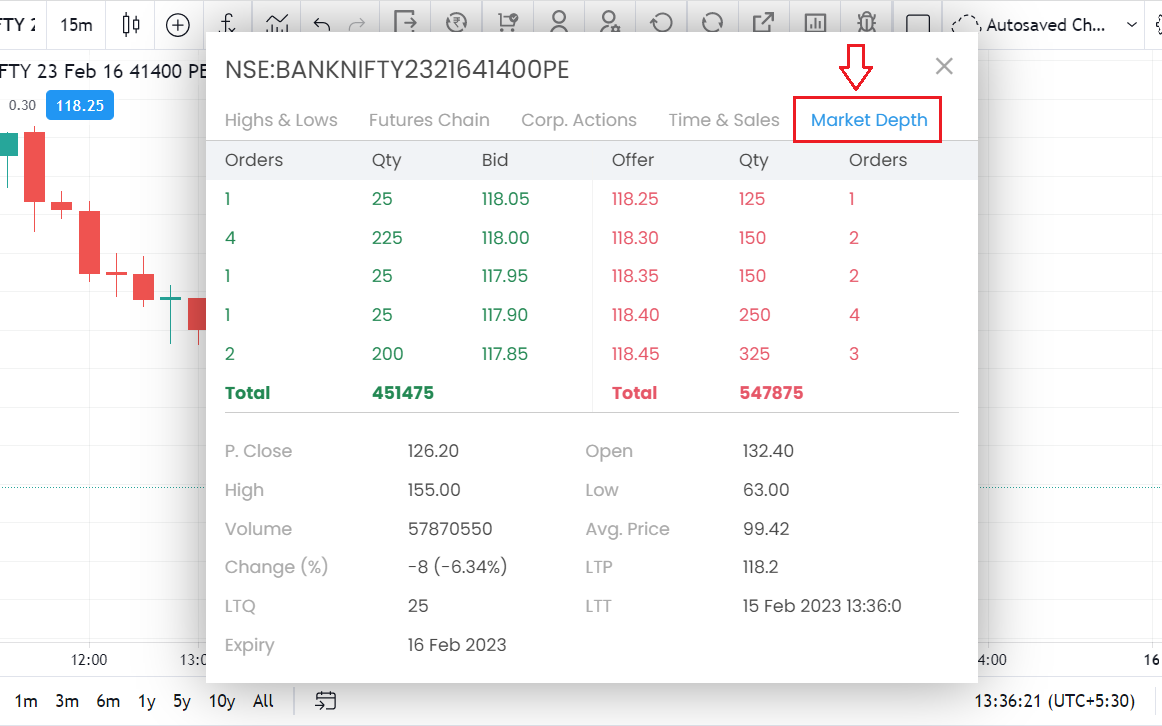Click the Low value 63.00
The height and width of the screenshot is (726, 1162).
pyautogui.click(x=766, y=490)
